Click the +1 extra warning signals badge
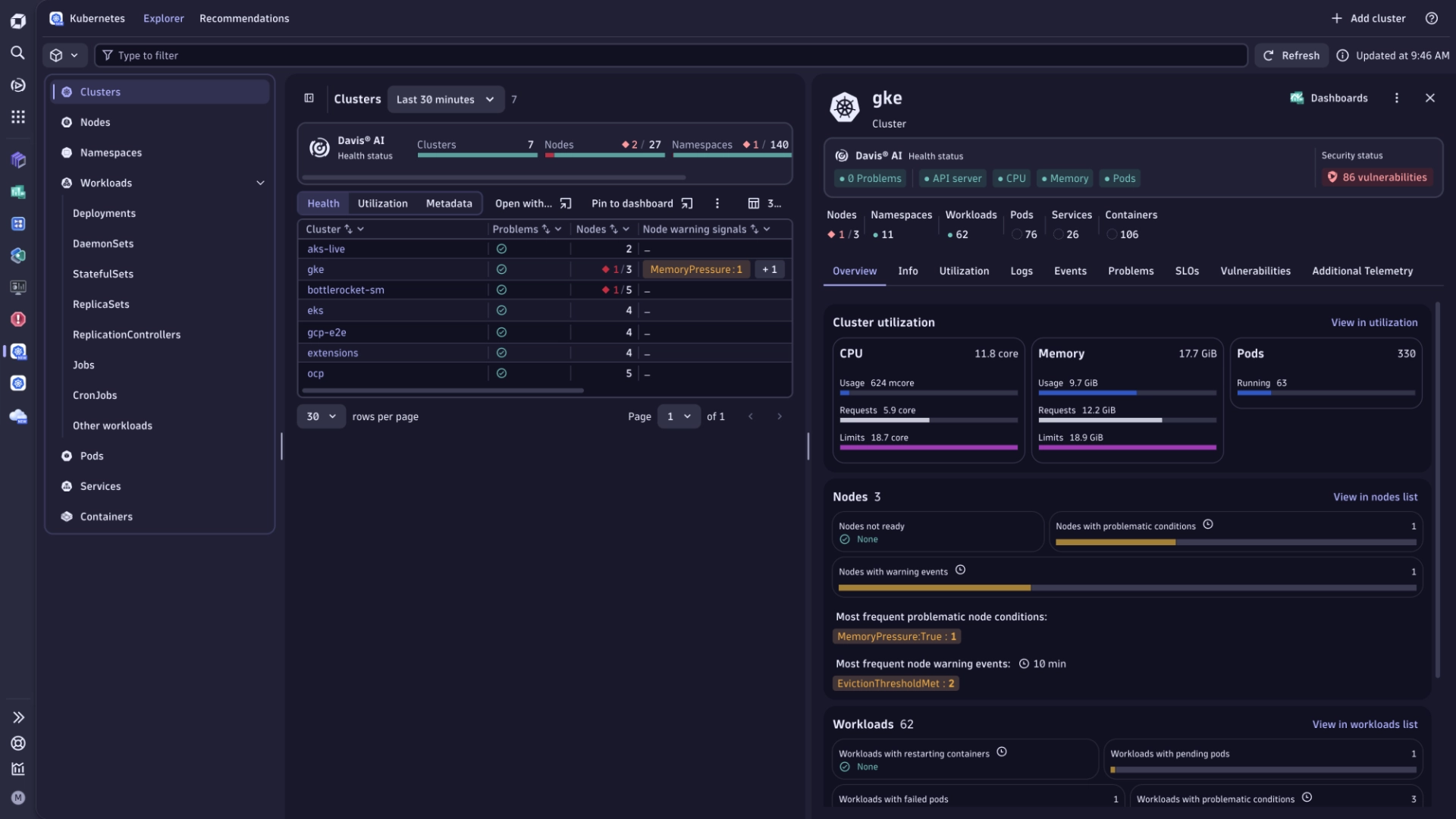This screenshot has height=819, width=1456. (770, 269)
